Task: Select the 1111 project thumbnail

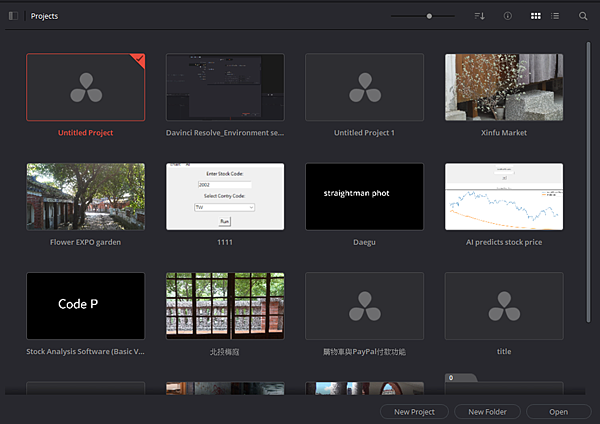Action: point(225,197)
